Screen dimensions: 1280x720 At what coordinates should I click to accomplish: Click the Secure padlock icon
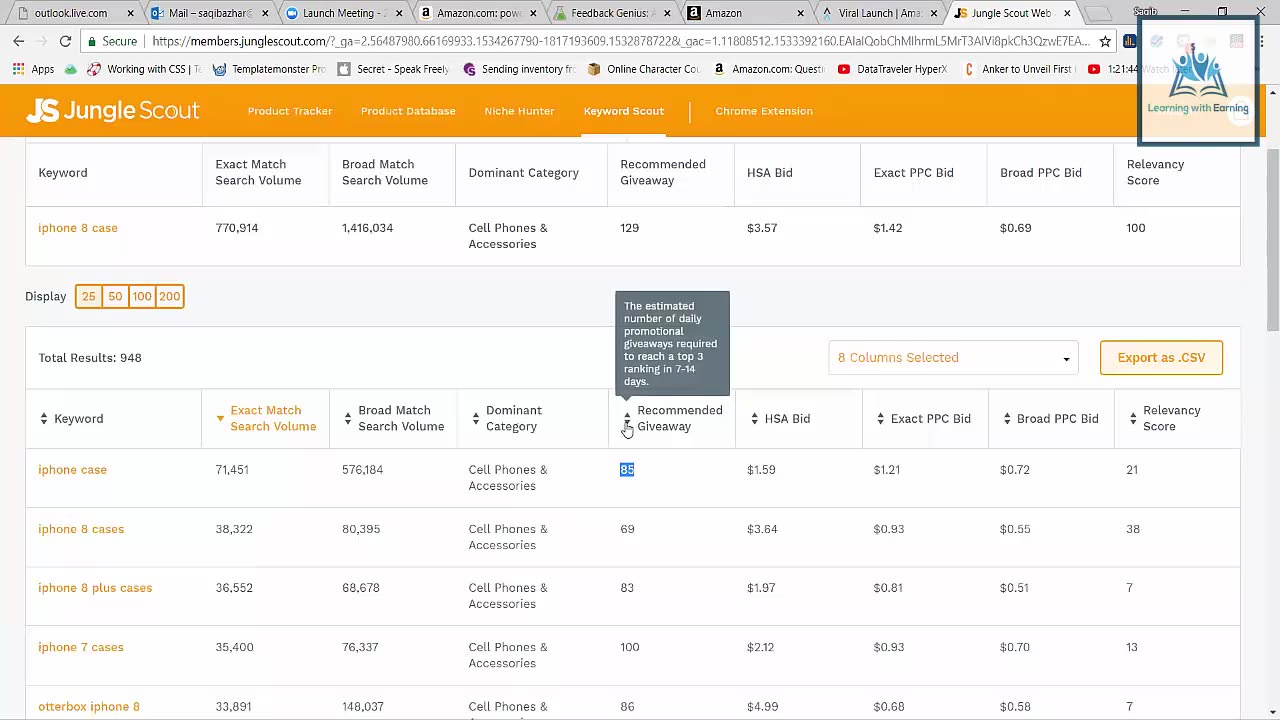coord(92,41)
